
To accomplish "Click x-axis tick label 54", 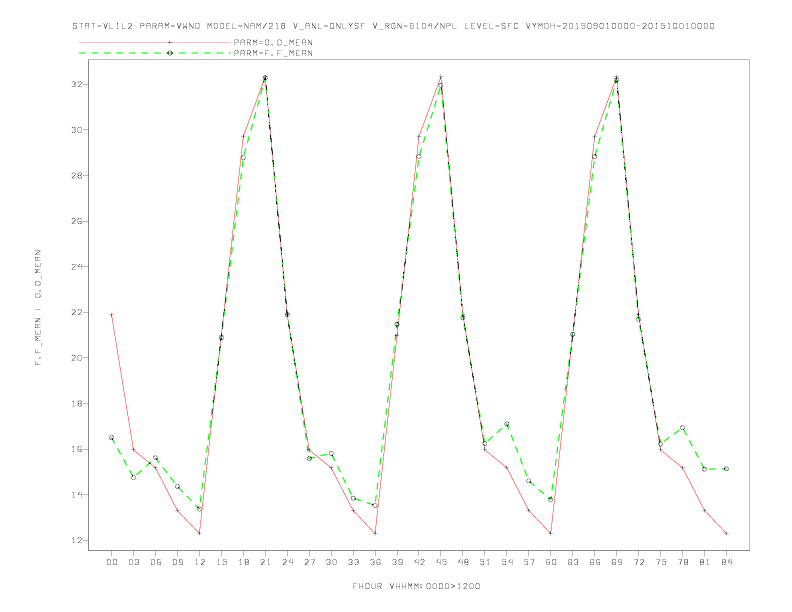I will click(x=507, y=562).
